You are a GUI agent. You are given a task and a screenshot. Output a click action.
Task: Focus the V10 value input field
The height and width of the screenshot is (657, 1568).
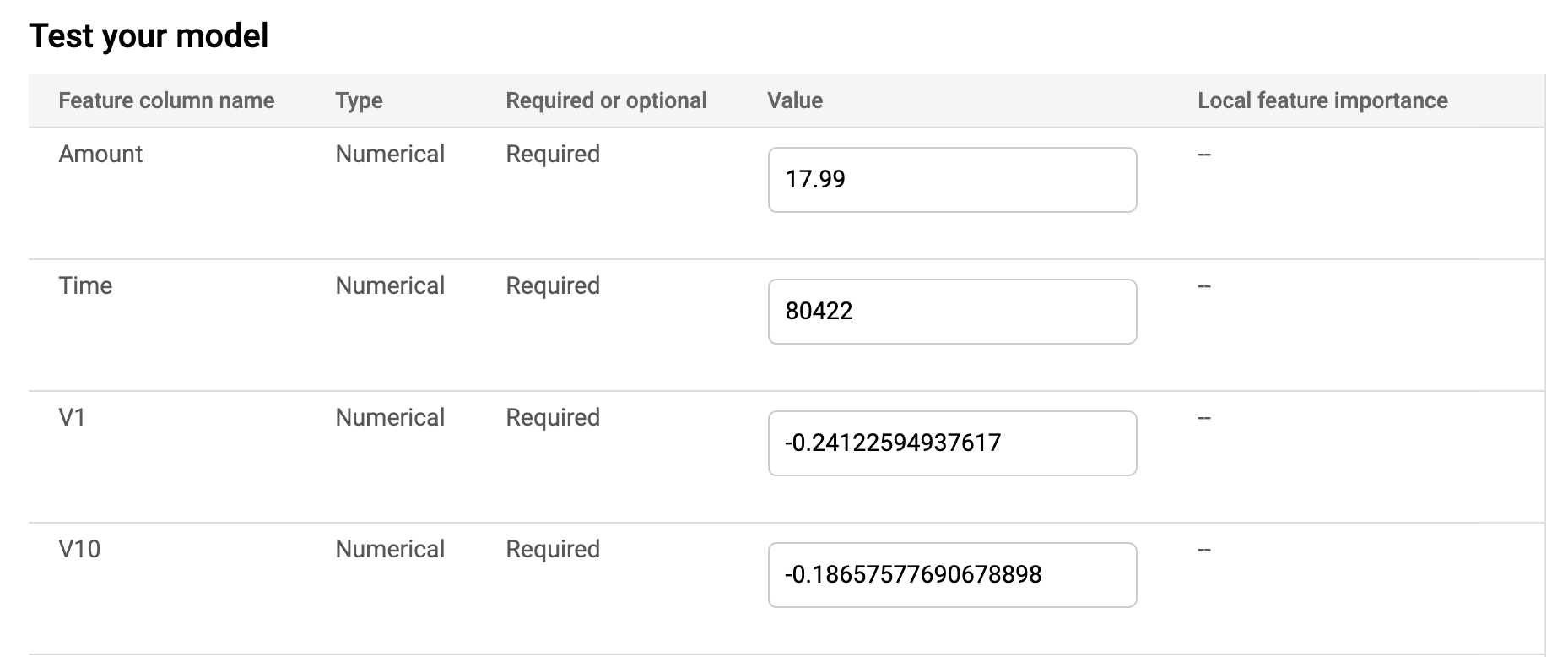(x=952, y=575)
